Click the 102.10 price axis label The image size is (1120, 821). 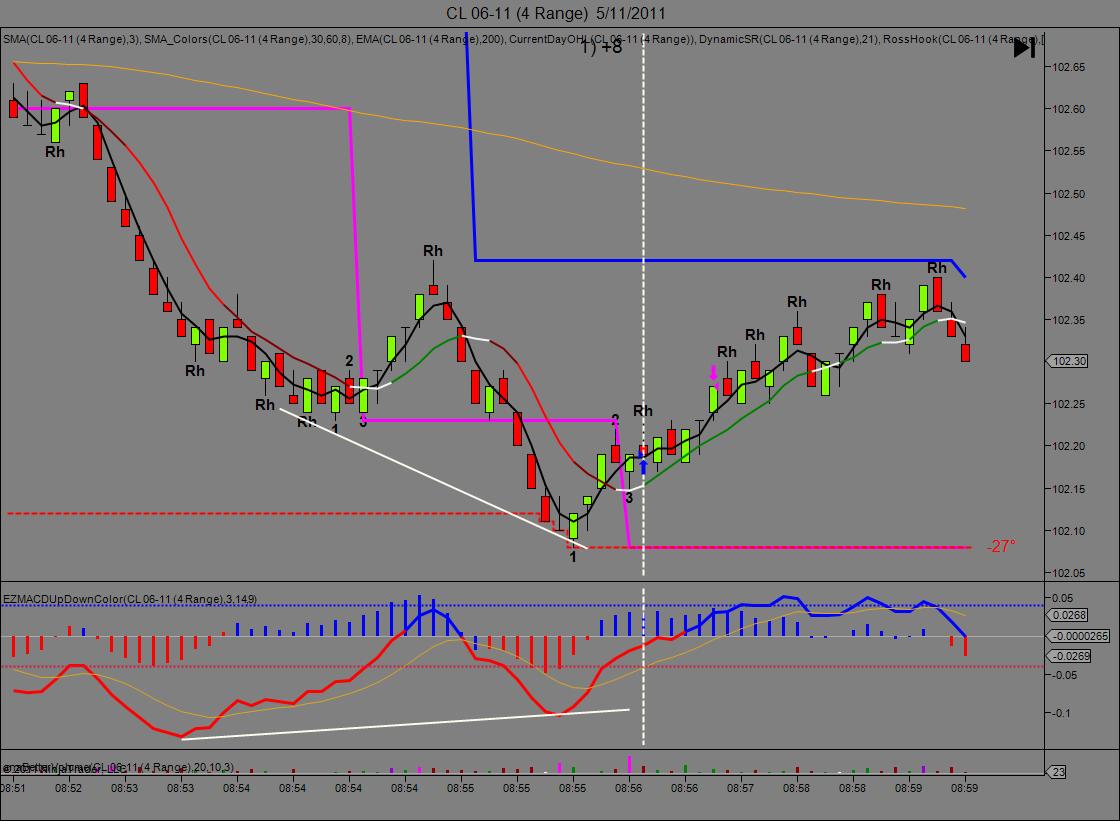[1069, 531]
